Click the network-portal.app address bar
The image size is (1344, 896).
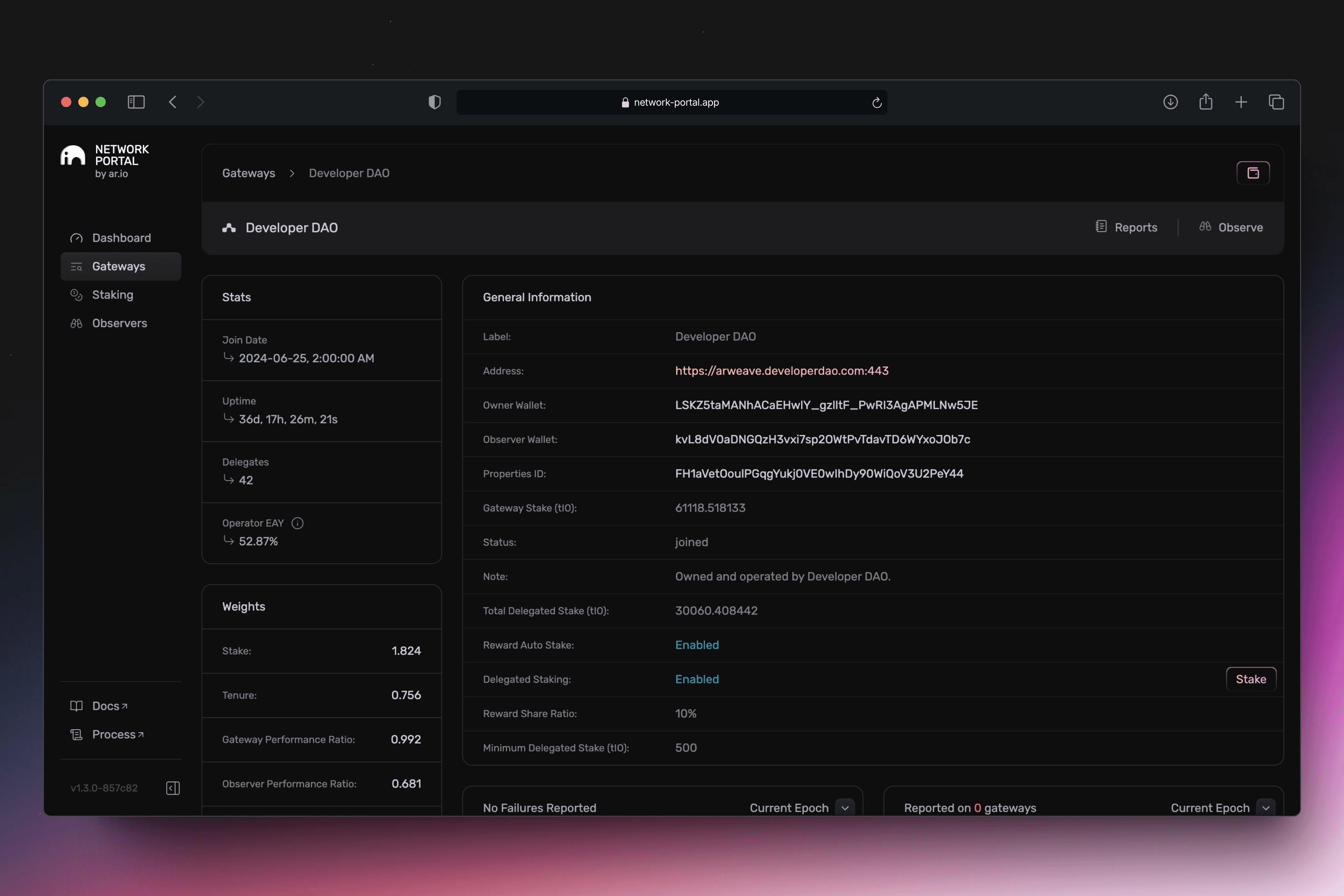(x=671, y=102)
